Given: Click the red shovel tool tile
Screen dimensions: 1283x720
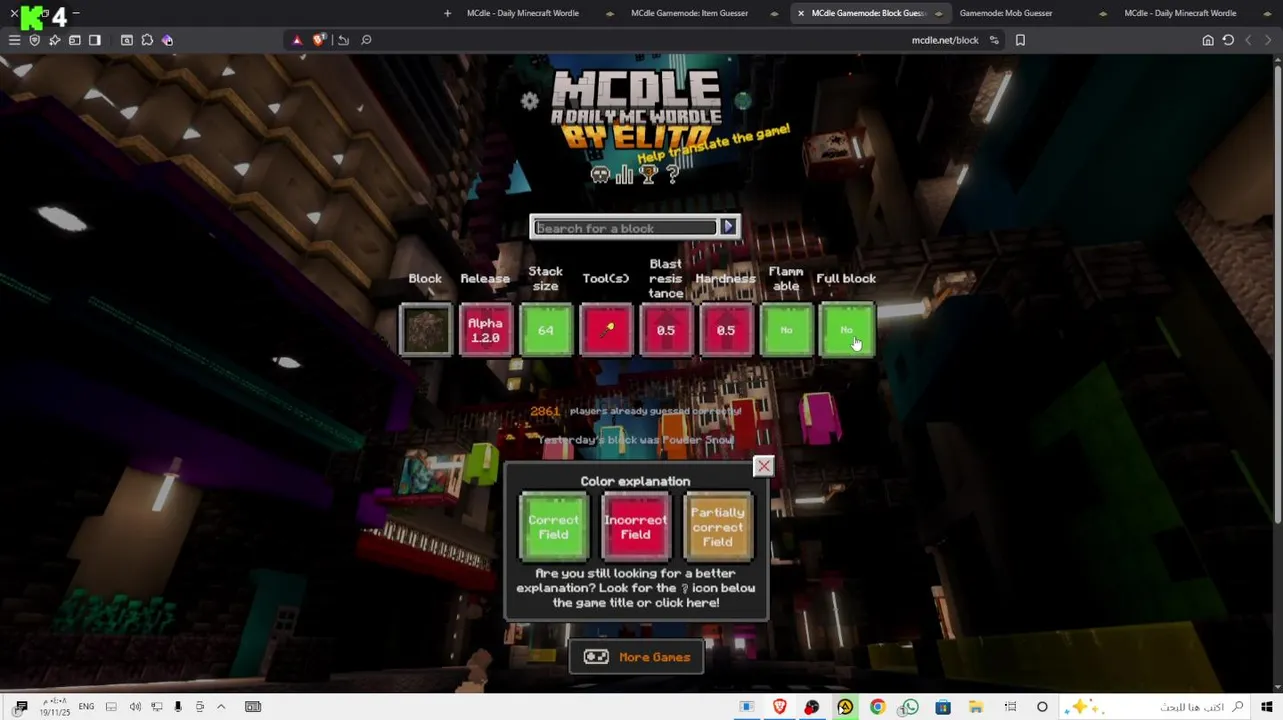Looking at the screenshot, I should 606,330.
